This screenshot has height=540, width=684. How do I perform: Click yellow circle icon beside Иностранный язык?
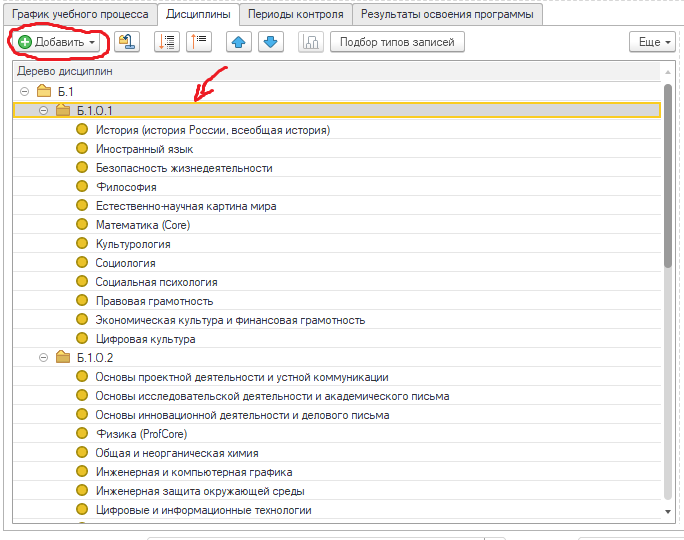click(82, 148)
